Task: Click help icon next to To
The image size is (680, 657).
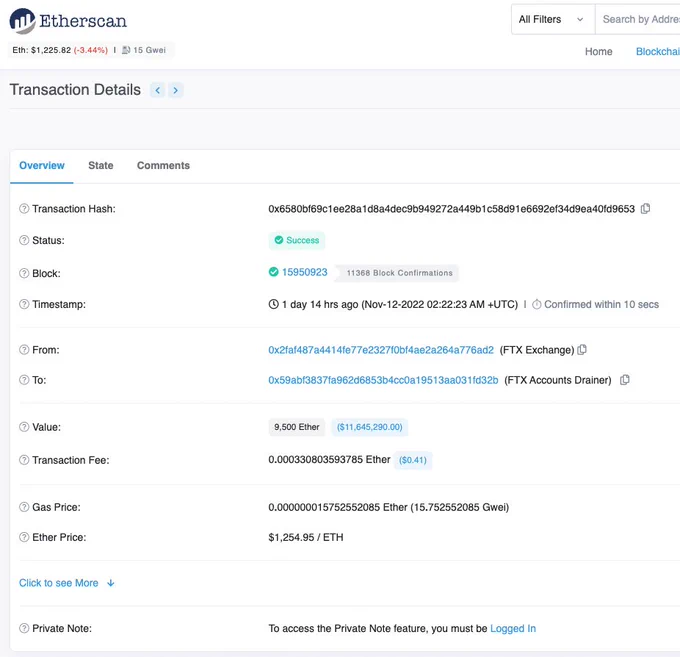Action: point(24,380)
